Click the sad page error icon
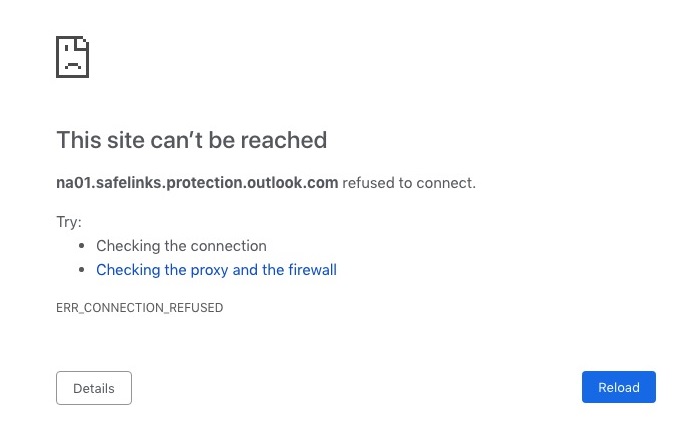This screenshot has height=445, width=679. point(72,57)
